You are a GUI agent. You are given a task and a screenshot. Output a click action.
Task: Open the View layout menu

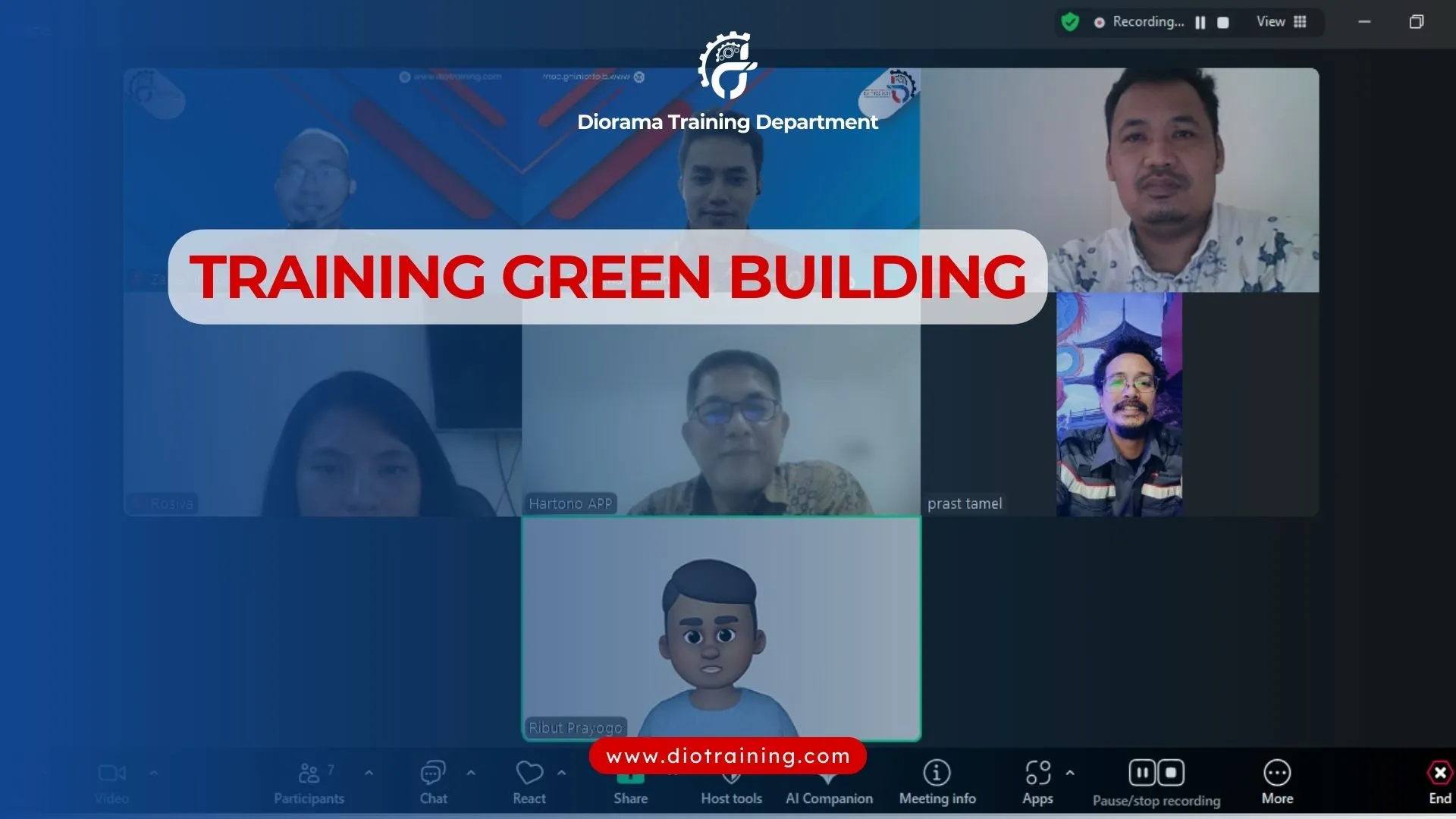click(x=1282, y=22)
